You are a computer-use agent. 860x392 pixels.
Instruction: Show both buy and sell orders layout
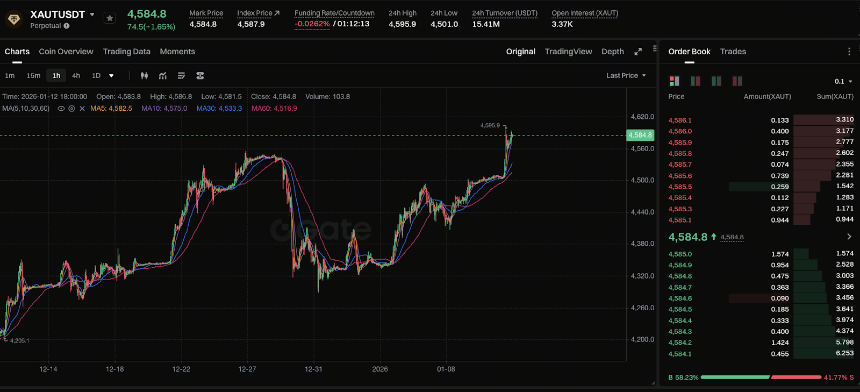[x=675, y=81]
